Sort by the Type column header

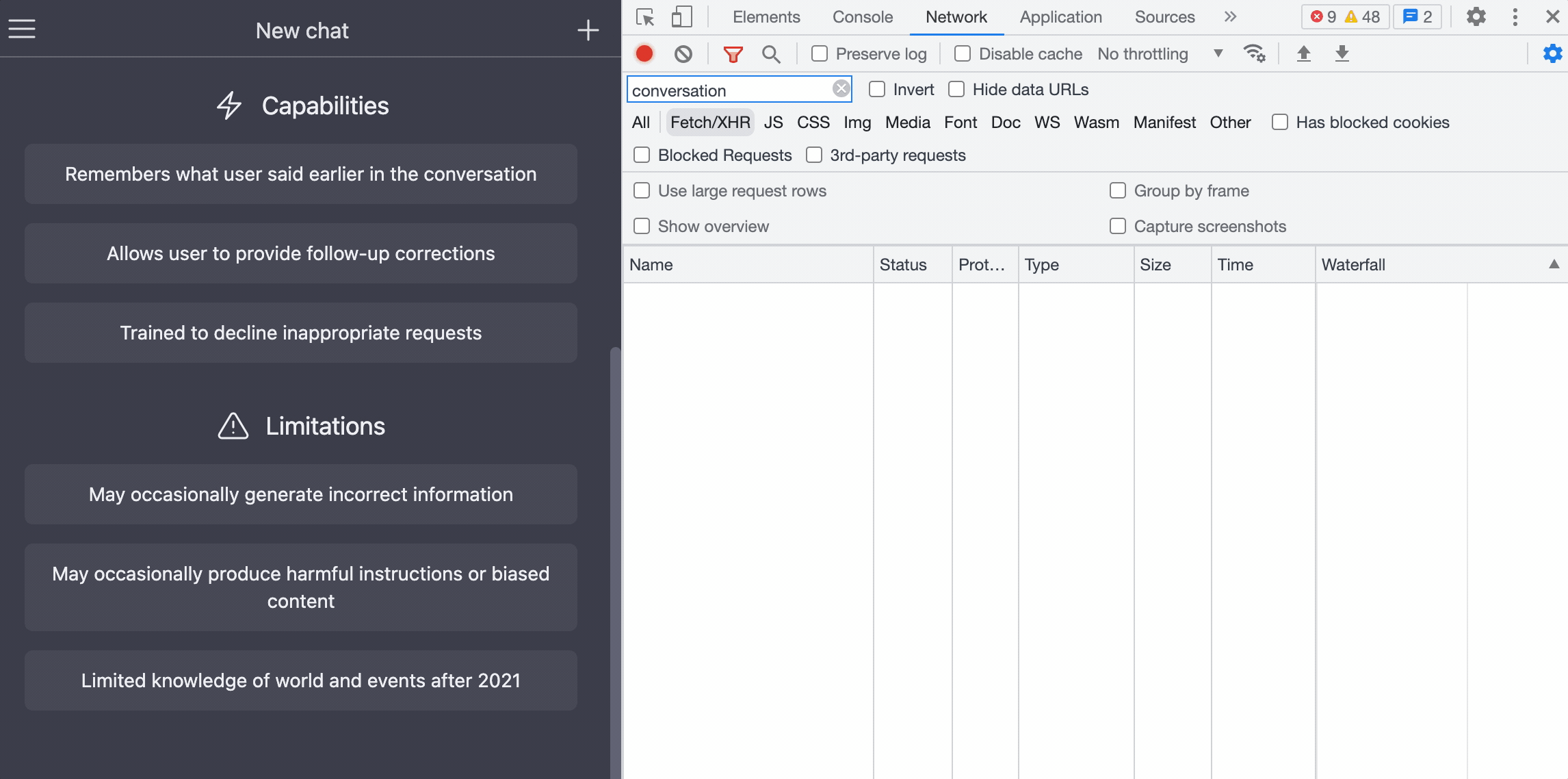click(x=1076, y=265)
